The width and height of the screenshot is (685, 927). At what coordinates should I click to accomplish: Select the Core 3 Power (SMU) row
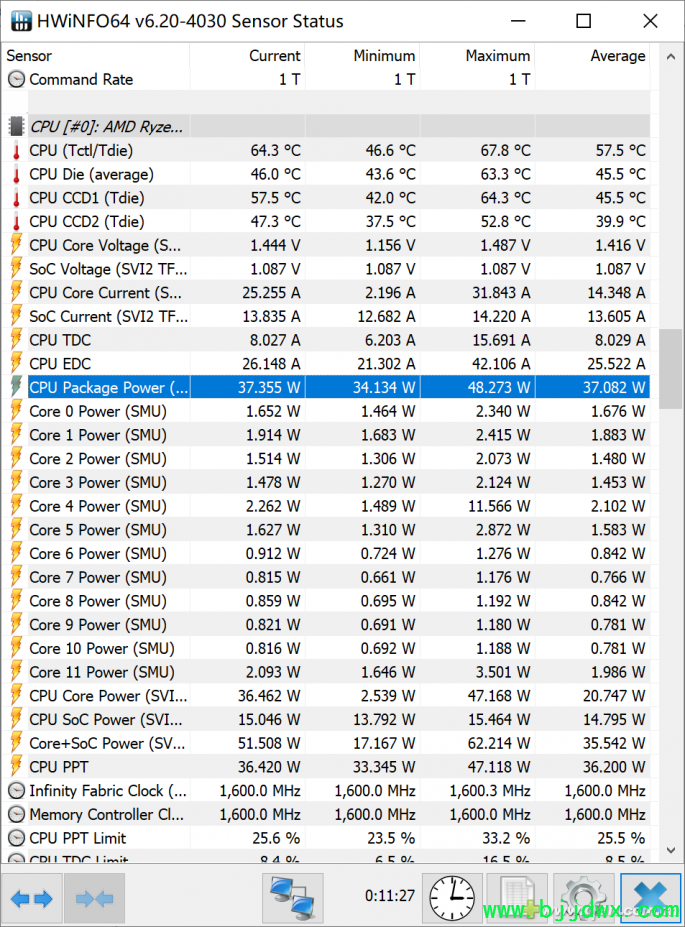tap(326, 482)
